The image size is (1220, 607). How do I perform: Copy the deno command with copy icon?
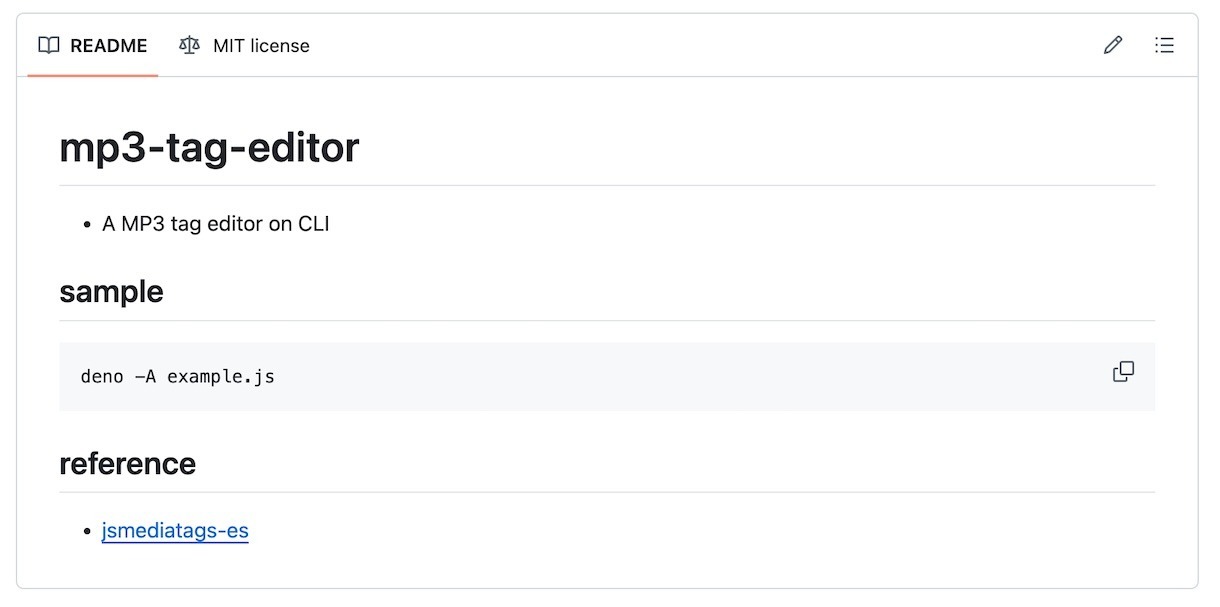1123,372
